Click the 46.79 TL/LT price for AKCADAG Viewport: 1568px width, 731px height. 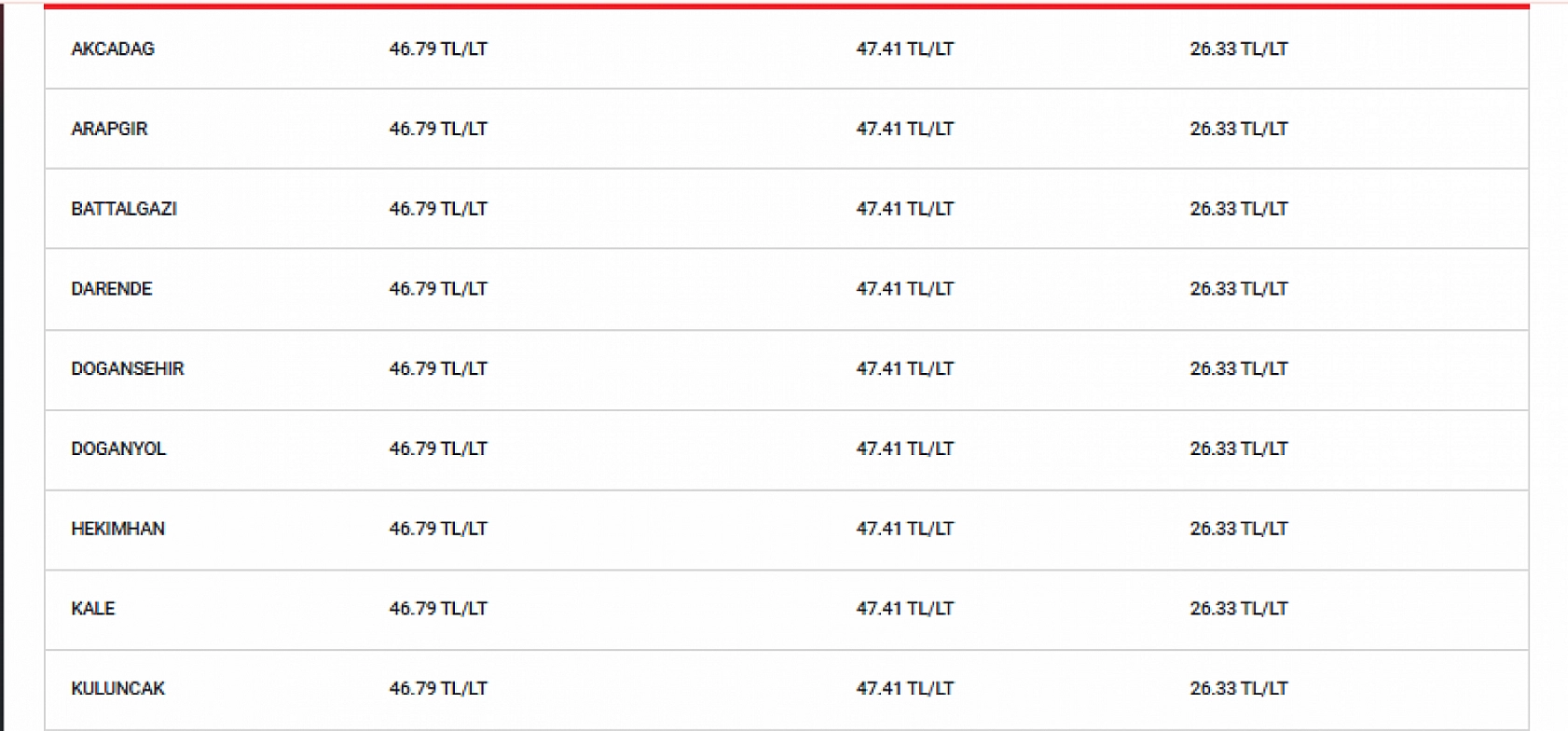click(438, 49)
